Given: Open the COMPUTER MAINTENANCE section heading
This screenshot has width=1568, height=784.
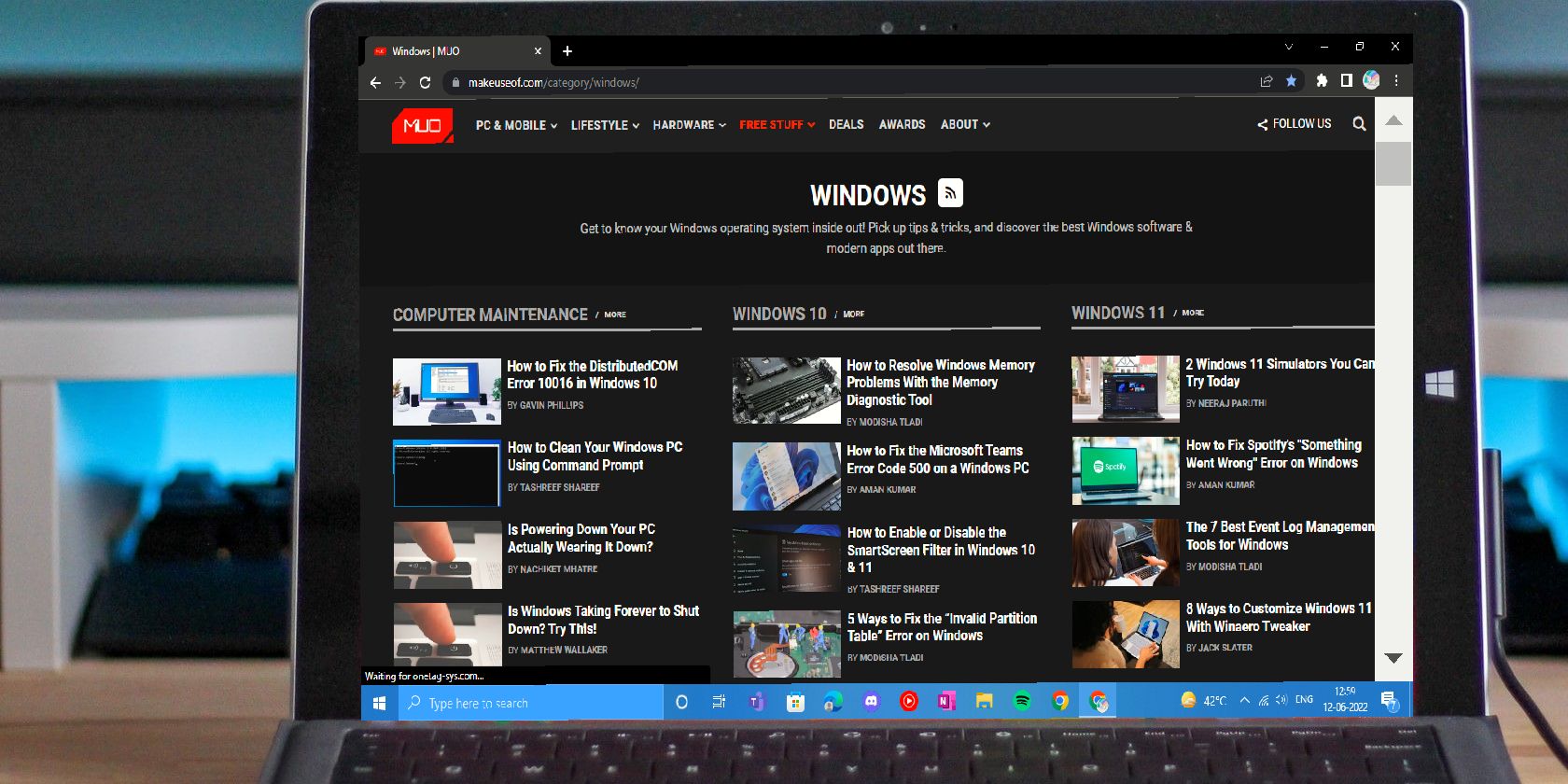Looking at the screenshot, I should click(490, 315).
